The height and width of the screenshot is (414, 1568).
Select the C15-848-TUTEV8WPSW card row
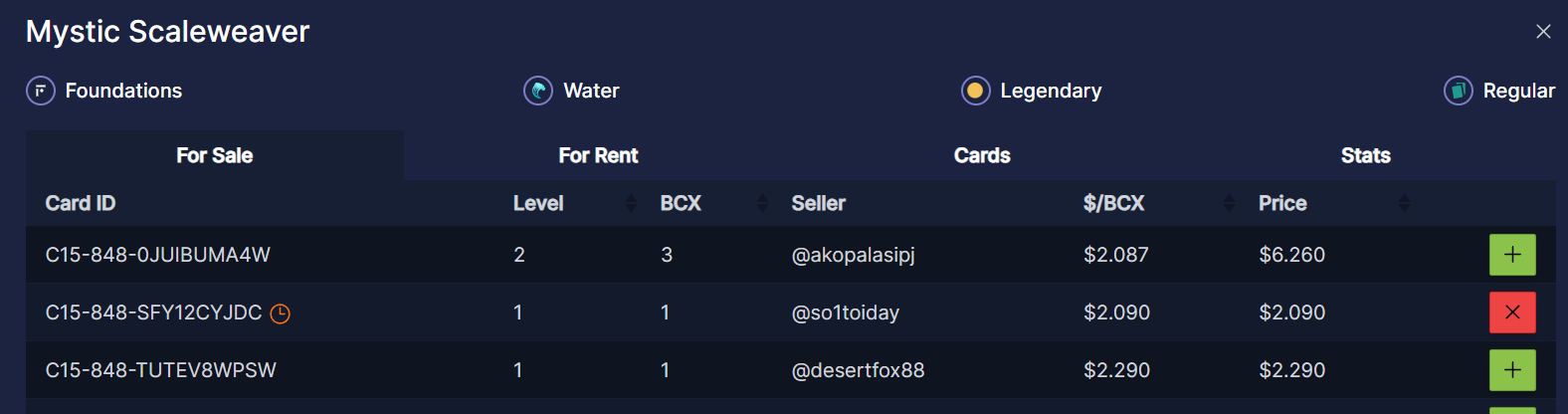[x=161, y=371]
